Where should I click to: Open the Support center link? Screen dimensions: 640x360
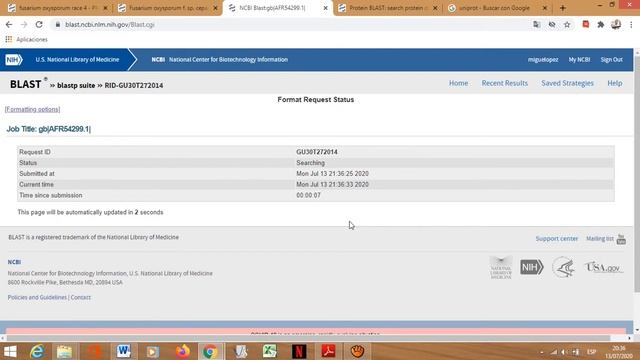click(557, 238)
